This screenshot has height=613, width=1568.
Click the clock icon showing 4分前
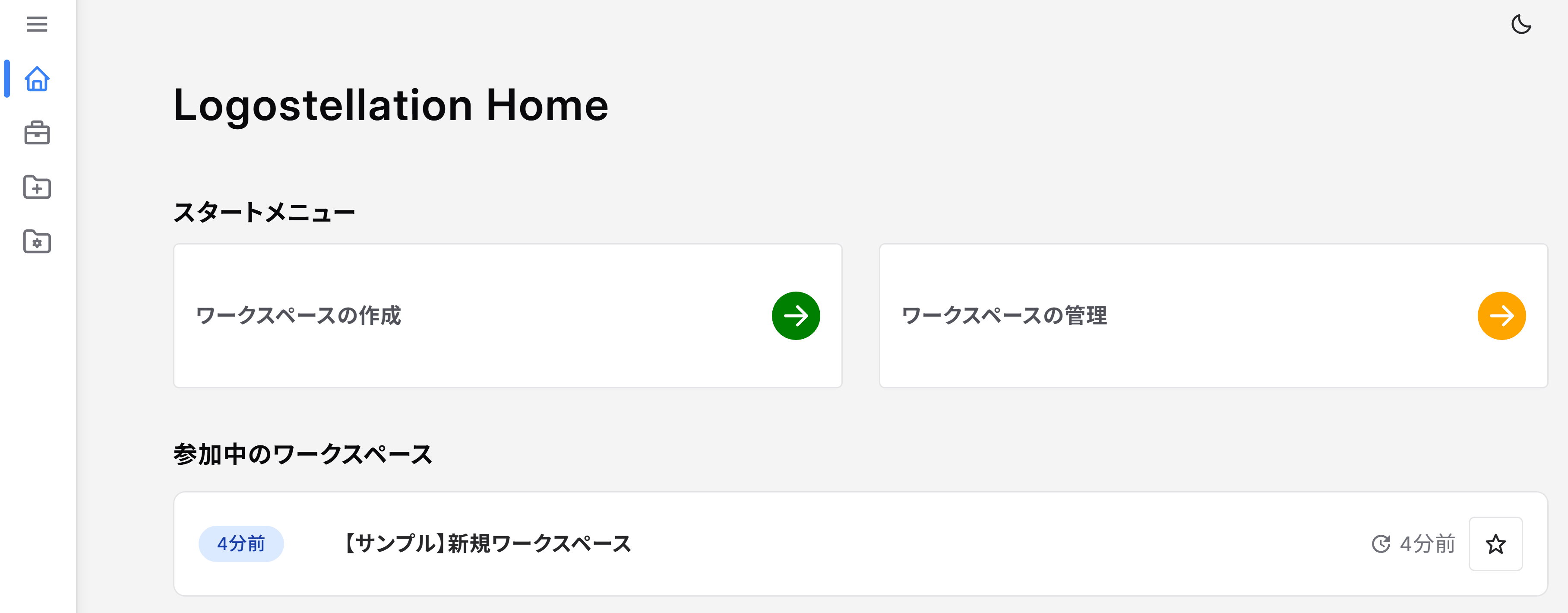[1382, 544]
